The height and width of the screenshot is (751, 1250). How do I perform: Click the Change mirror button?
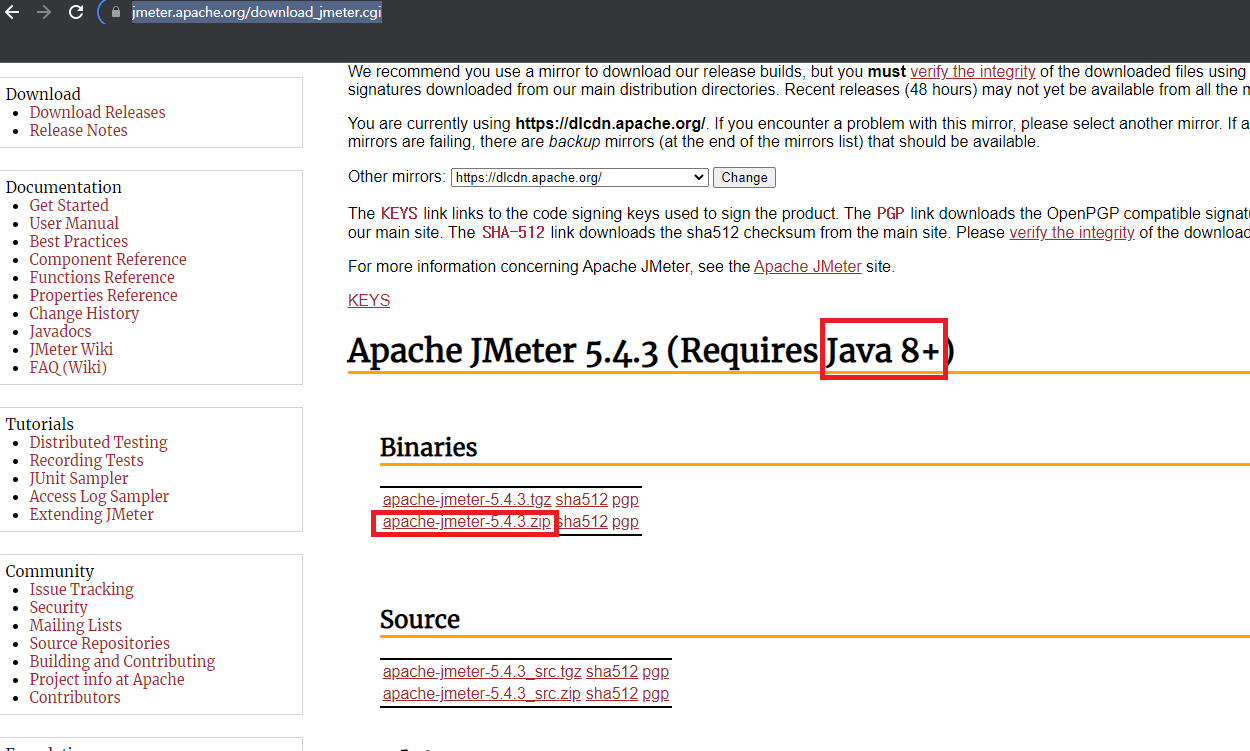point(744,177)
